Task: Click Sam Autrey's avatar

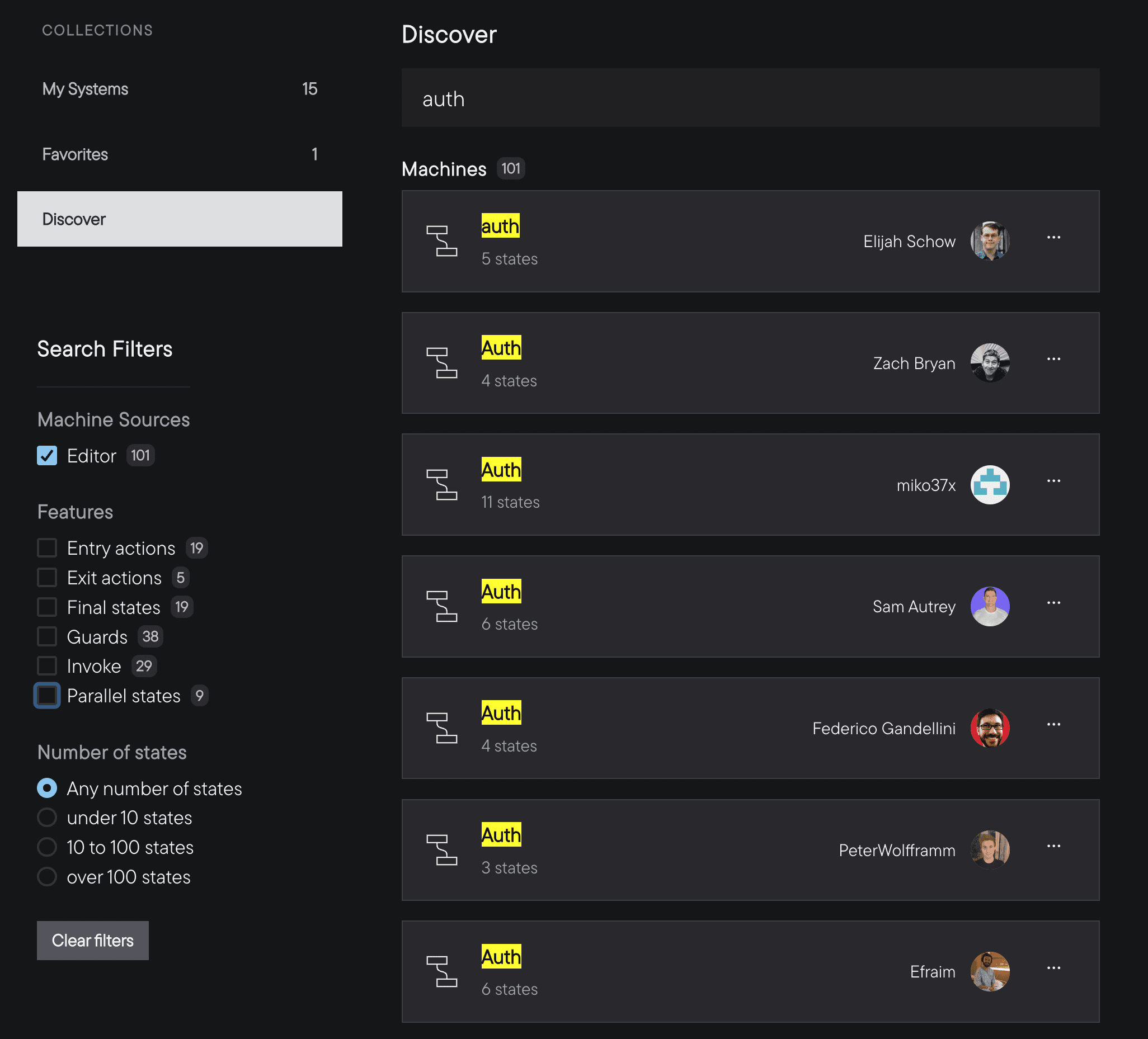Action: coord(990,607)
